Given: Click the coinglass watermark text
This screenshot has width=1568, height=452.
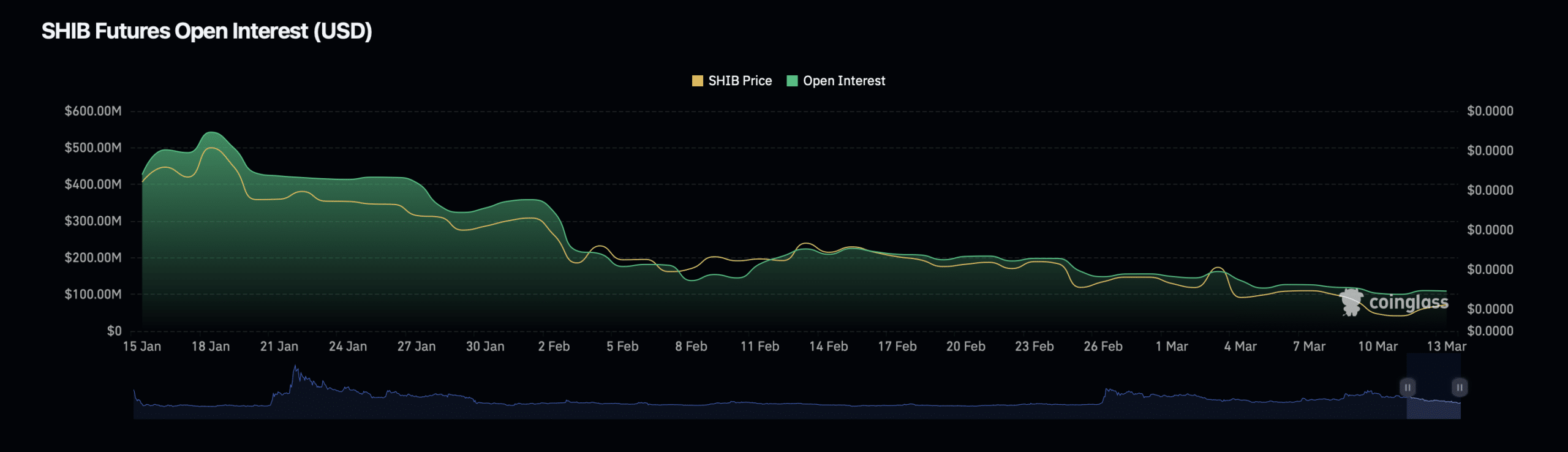Looking at the screenshot, I should (x=1408, y=302).
